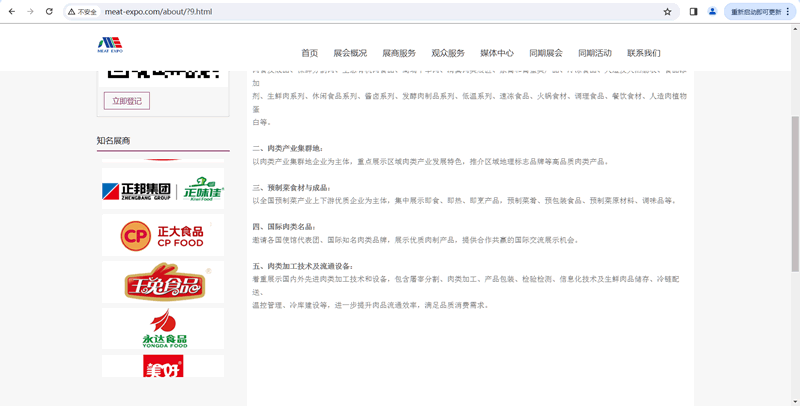Go to 同期展会 page
Screen dimensions: 800x406
(x=546, y=53)
